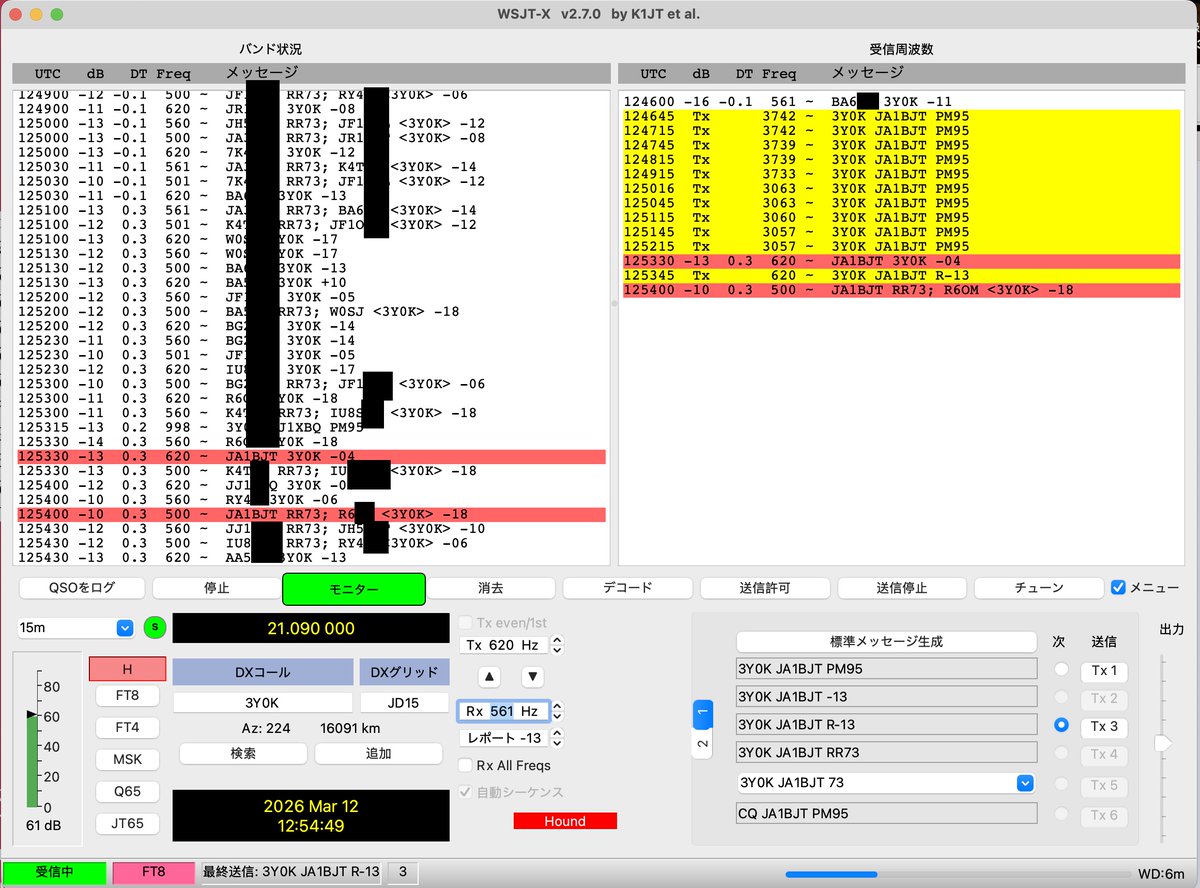
Task: Click row 125400 JA1BJT RR73 in 受信周波数 pane
Action: (x=901, y=290)
